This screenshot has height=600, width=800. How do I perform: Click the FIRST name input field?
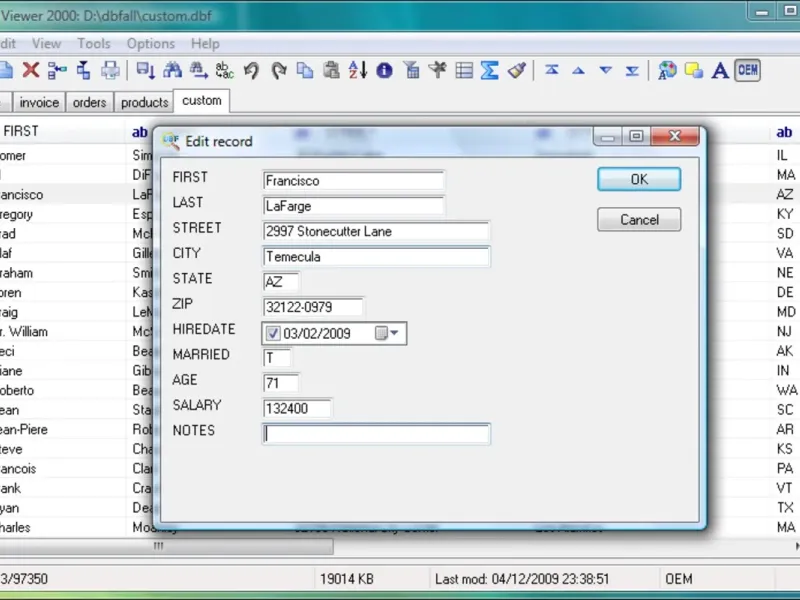click(353, 181)
